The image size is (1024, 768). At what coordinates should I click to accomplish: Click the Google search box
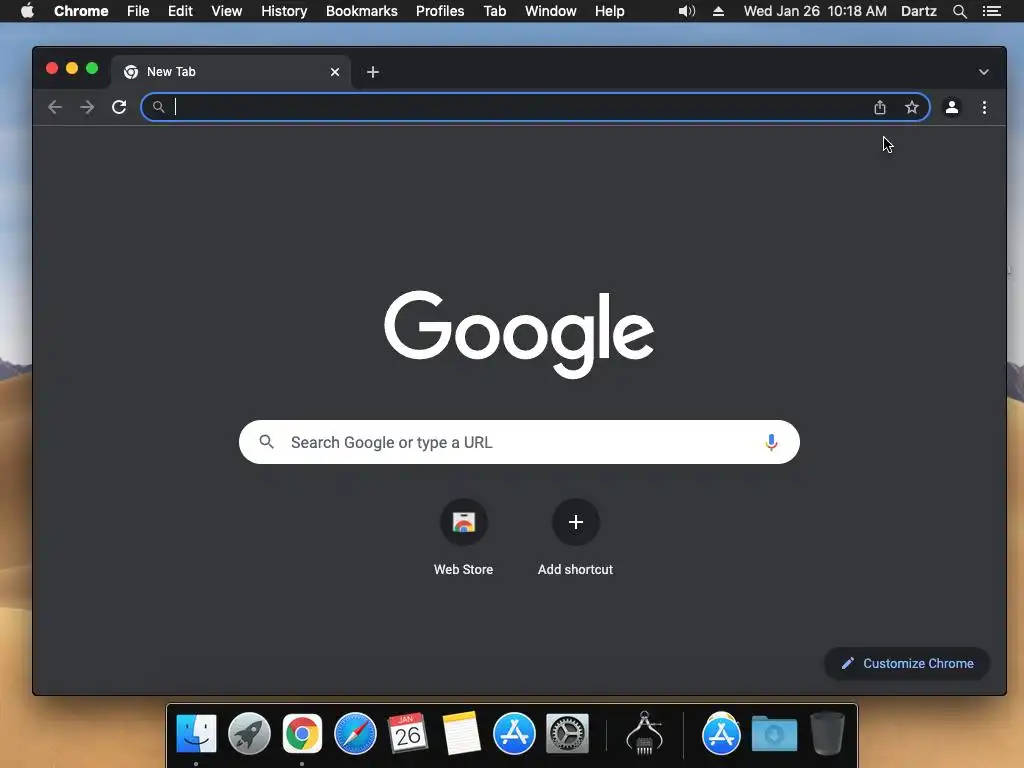point(519,442)
